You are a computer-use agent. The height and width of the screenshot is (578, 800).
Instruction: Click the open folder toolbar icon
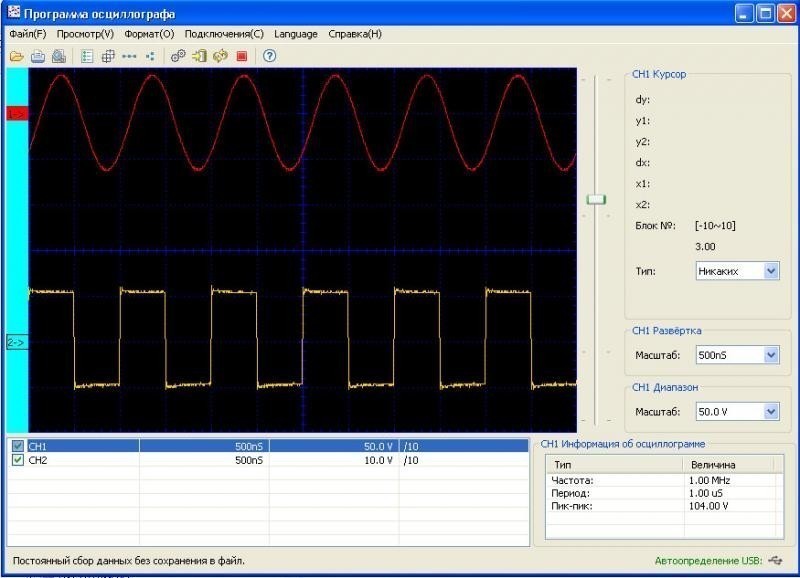click(x=17, y=56)
